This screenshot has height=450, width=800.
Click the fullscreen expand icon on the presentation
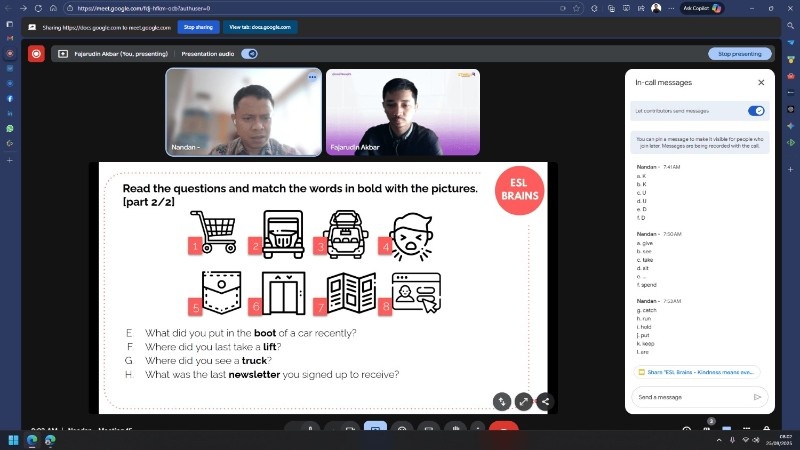coord(523,402)
